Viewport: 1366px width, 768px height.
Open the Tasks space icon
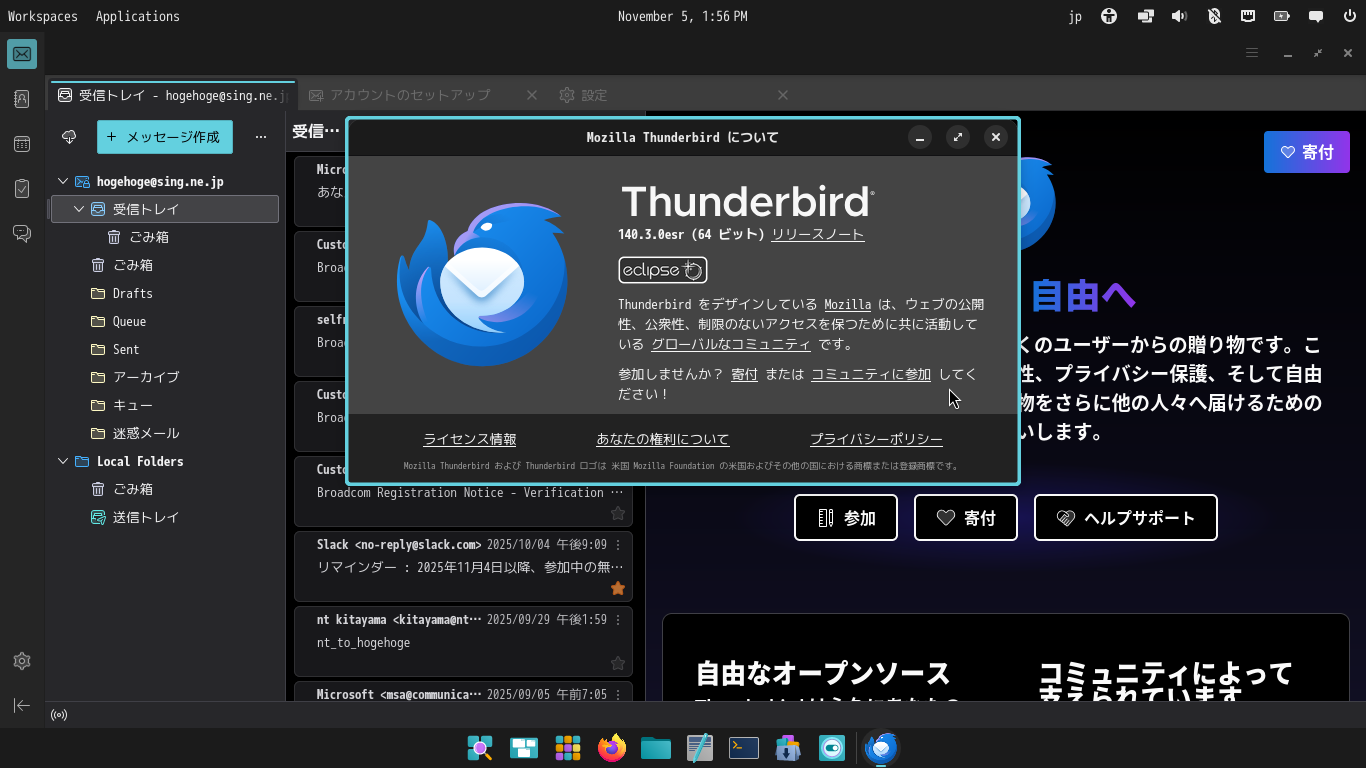tap(22, 189)
